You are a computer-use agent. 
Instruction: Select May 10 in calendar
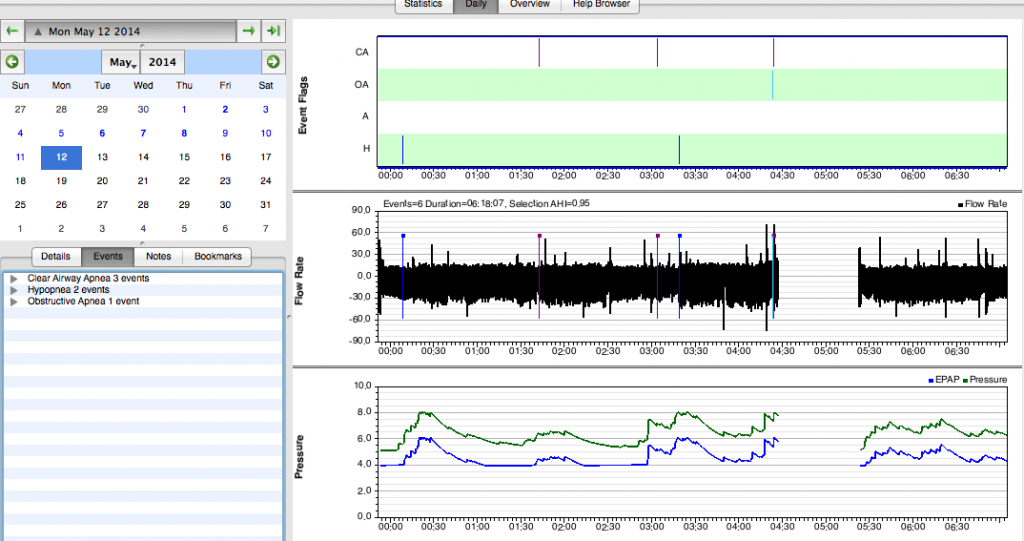pyautogui.click(x=266, y=133)
